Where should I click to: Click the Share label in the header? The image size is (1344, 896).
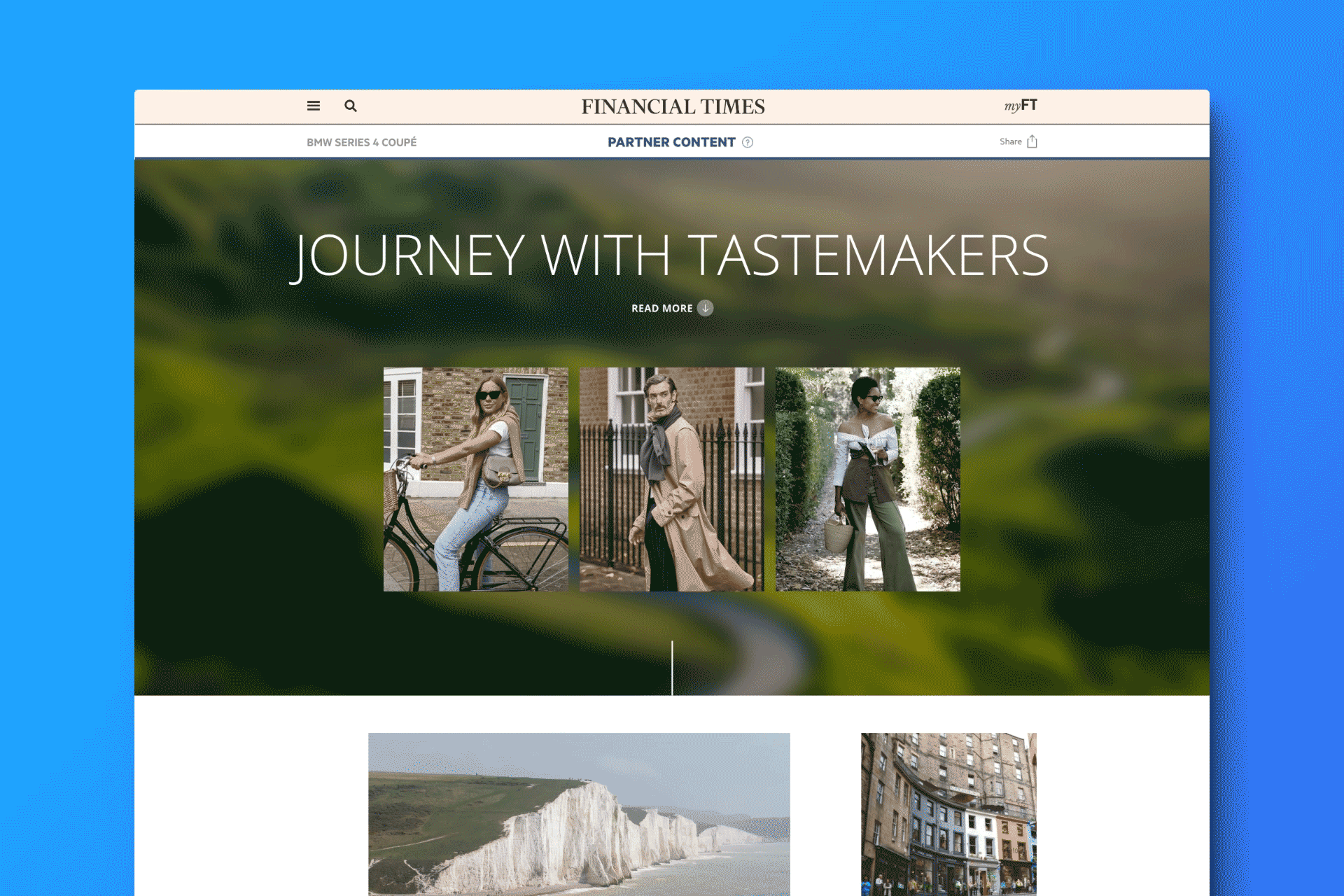point(1010,141)
